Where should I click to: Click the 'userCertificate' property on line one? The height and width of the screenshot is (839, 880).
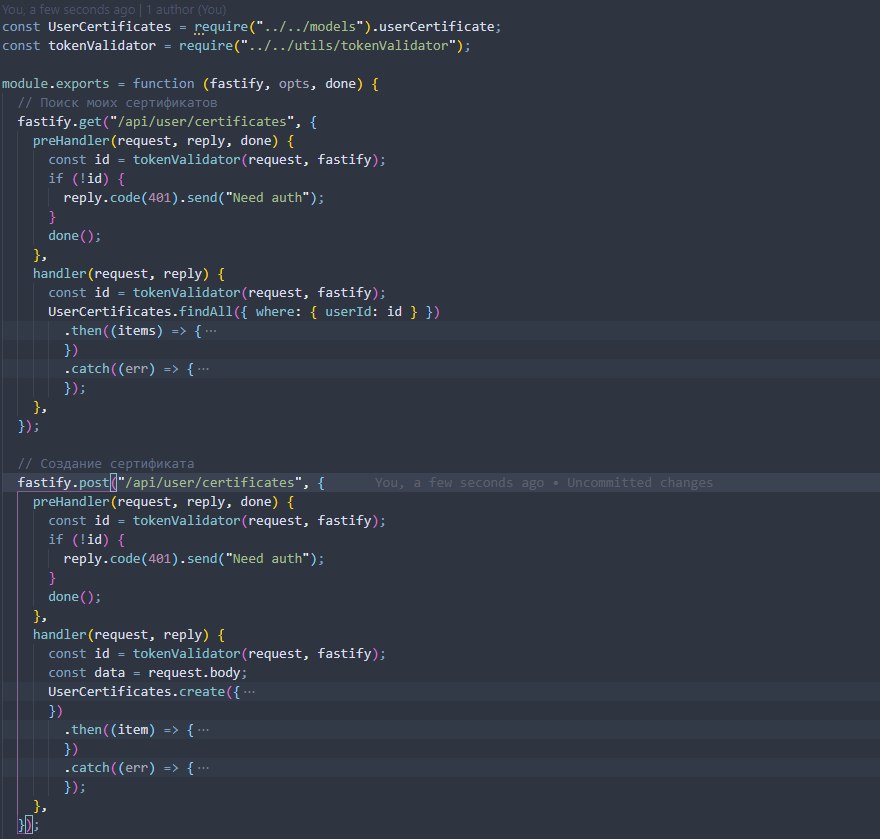click(x=437, y=27)
